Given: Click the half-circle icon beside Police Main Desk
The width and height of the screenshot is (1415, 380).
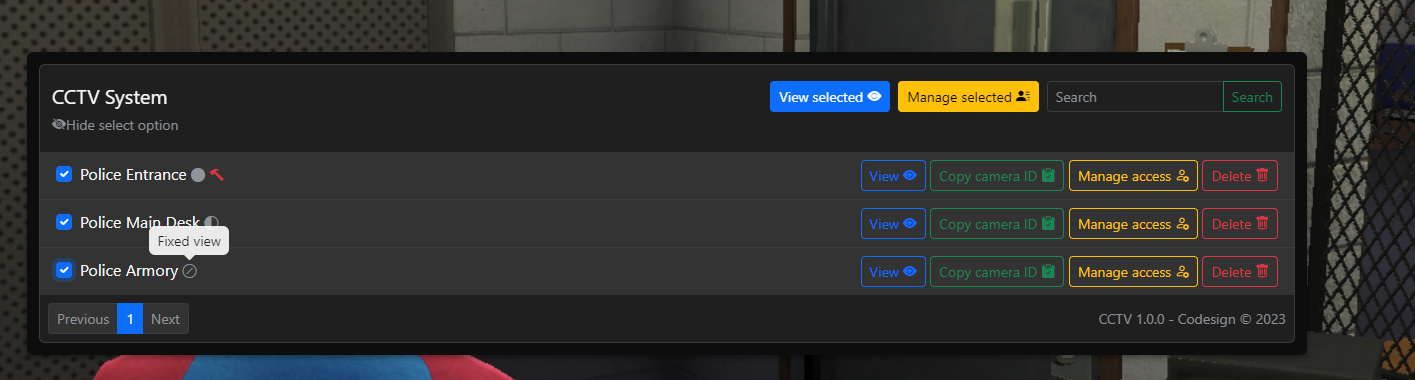Looking at the screenshot, I should tap(211, 222).
